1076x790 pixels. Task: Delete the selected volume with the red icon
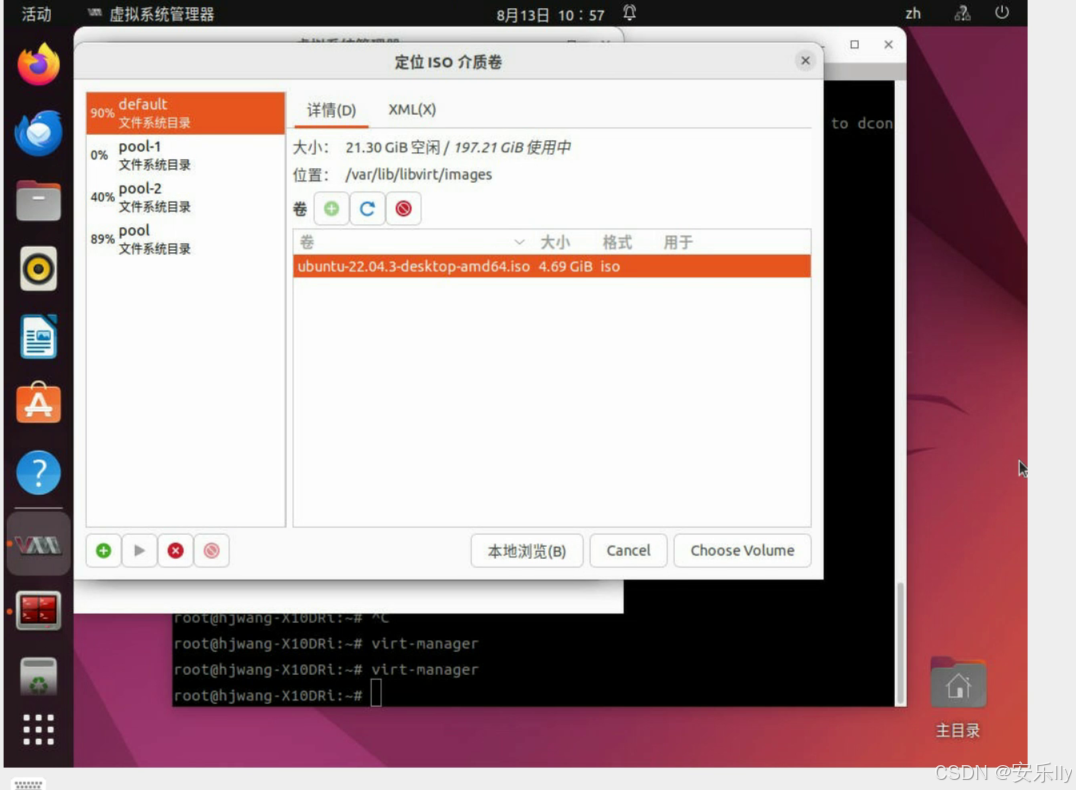point(404,209)
